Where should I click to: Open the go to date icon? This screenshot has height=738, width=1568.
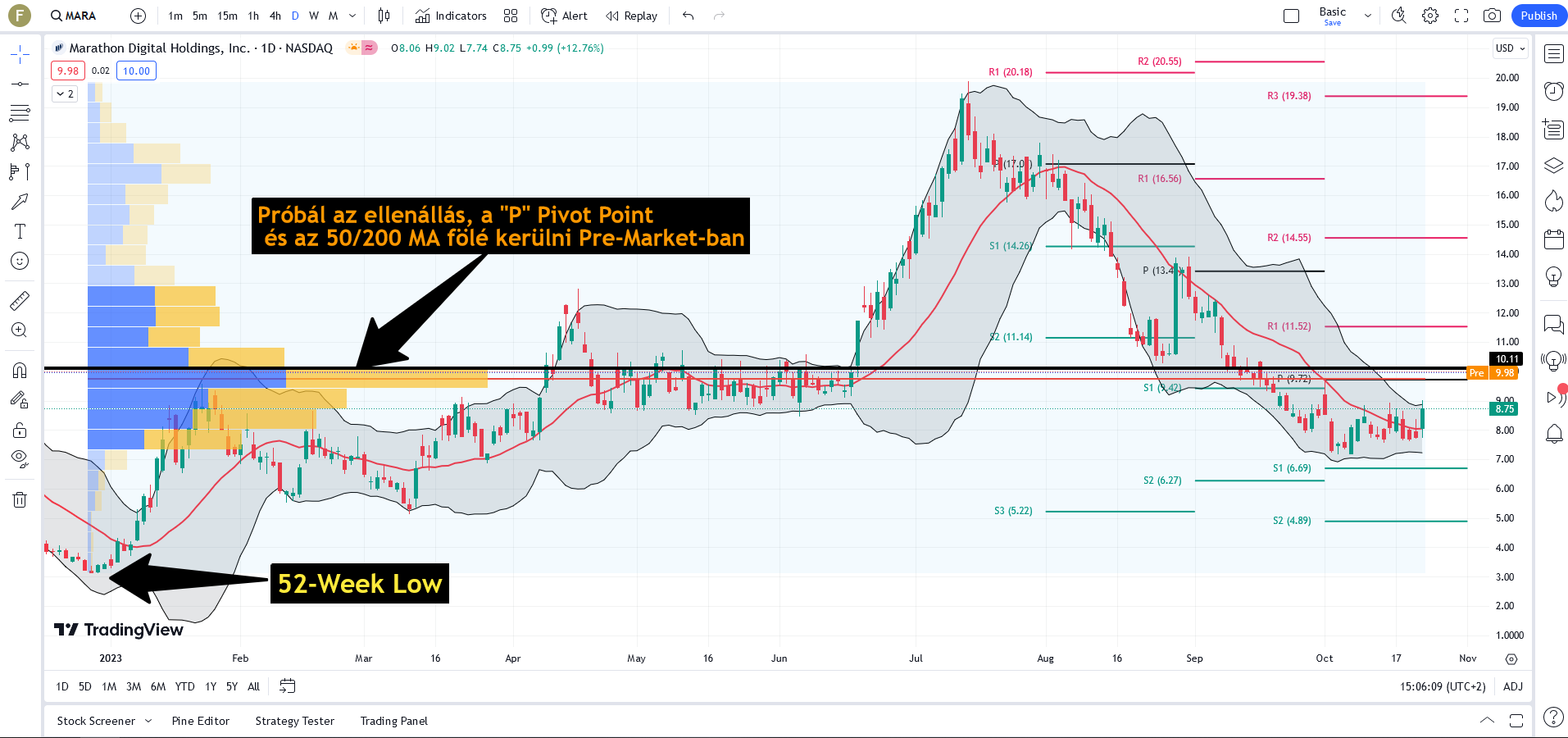[x=287, y=686]
